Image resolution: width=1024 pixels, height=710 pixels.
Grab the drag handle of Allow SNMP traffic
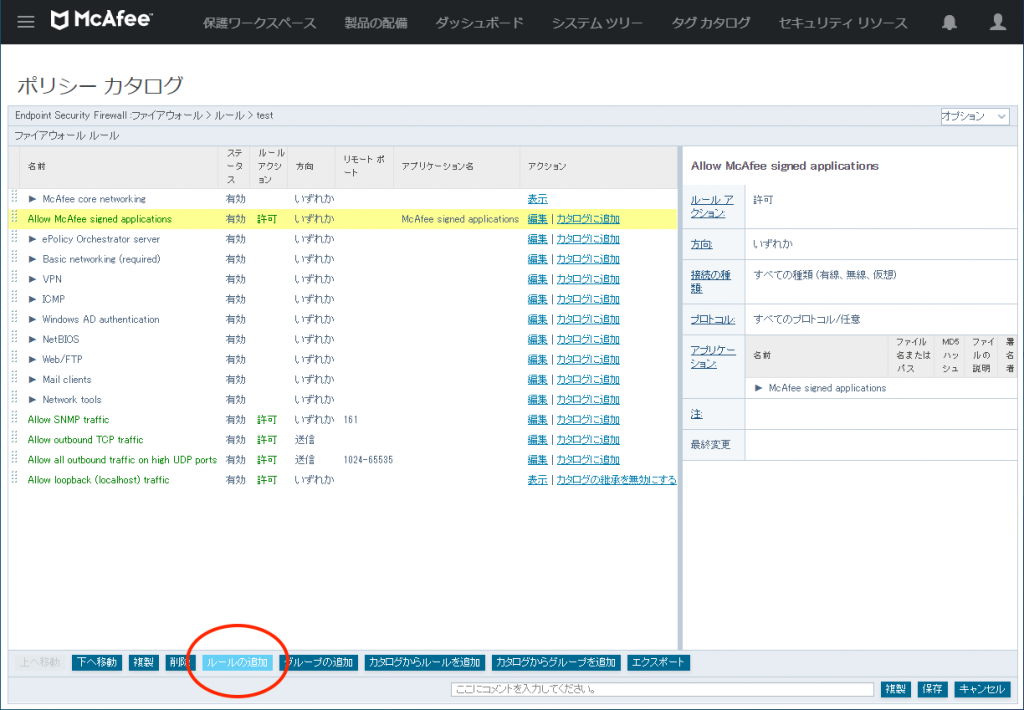[14, 419]
